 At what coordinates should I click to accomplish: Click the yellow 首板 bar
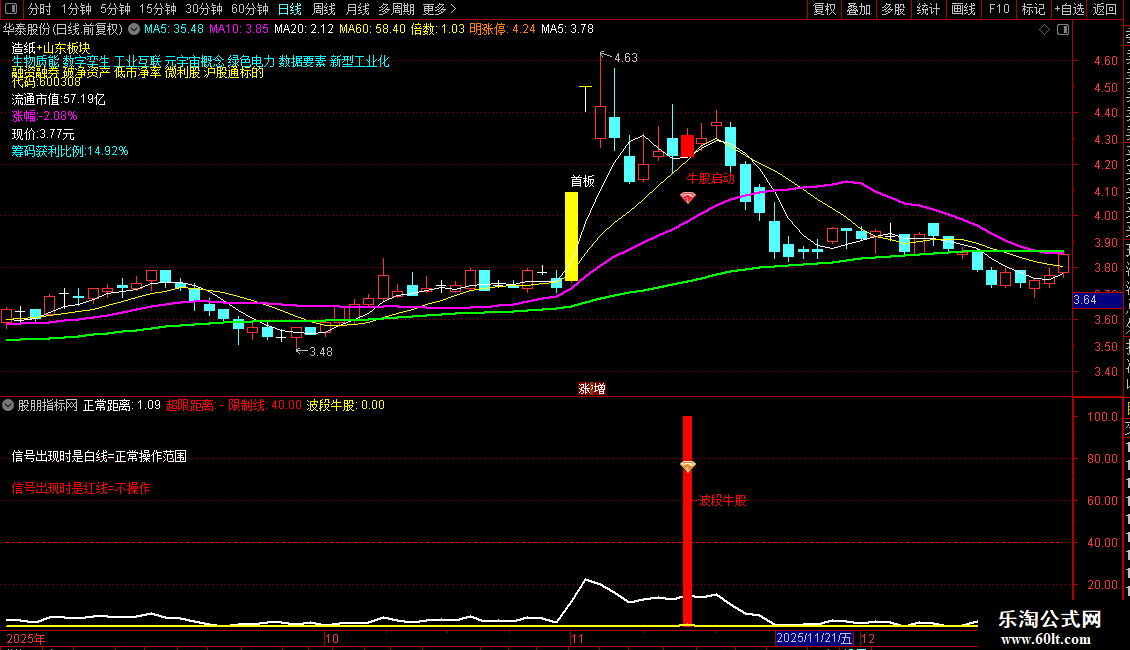571,236
